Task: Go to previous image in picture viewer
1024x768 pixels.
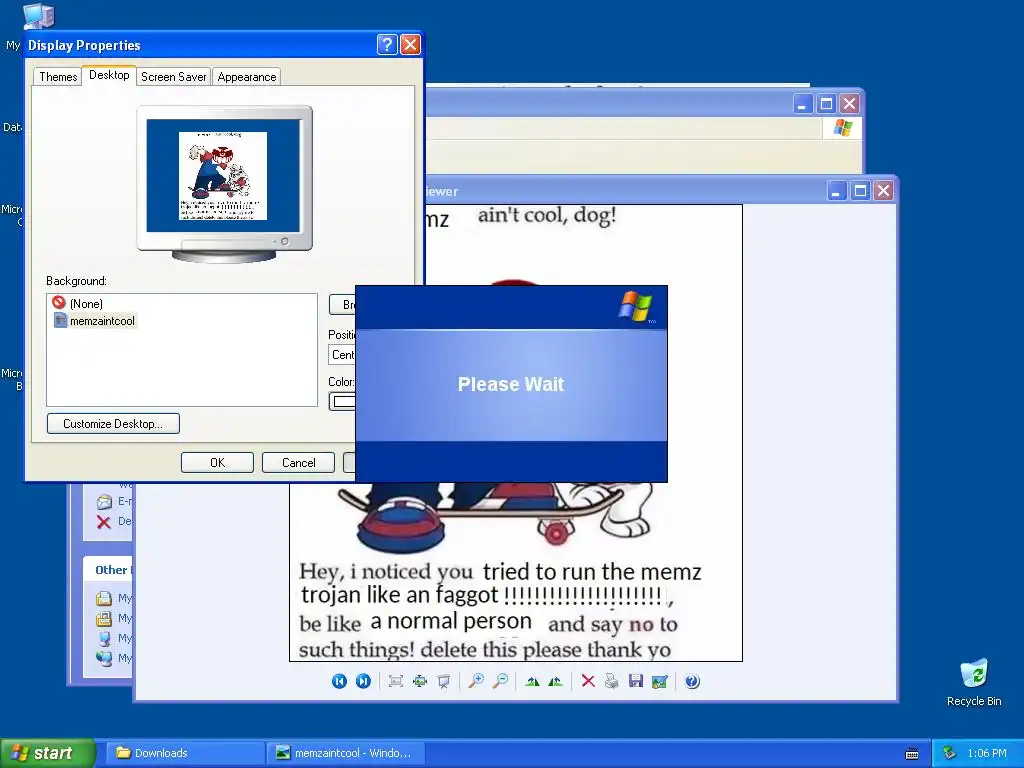Action: (x=339, y=681)
